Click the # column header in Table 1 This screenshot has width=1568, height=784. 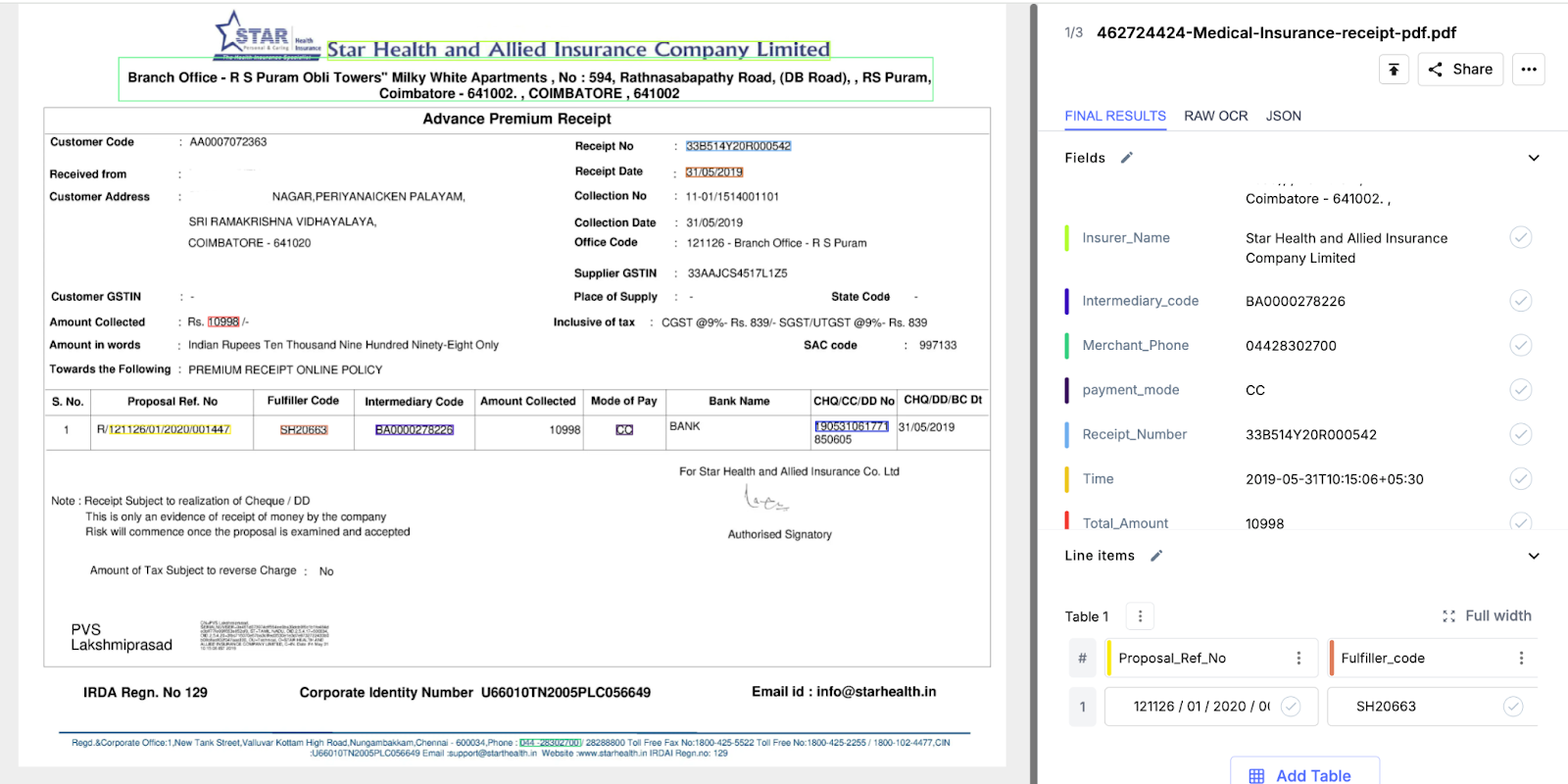pos(1083,659)
